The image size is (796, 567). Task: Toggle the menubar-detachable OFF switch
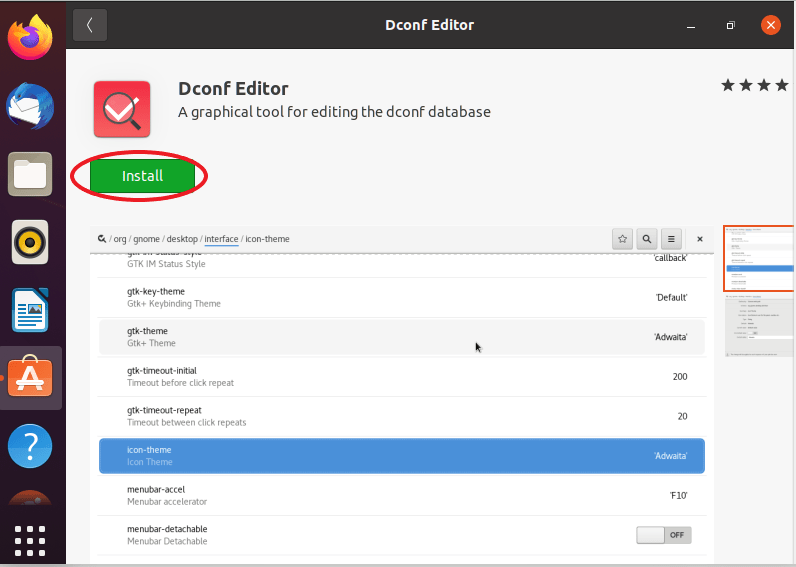click(664, 535)
